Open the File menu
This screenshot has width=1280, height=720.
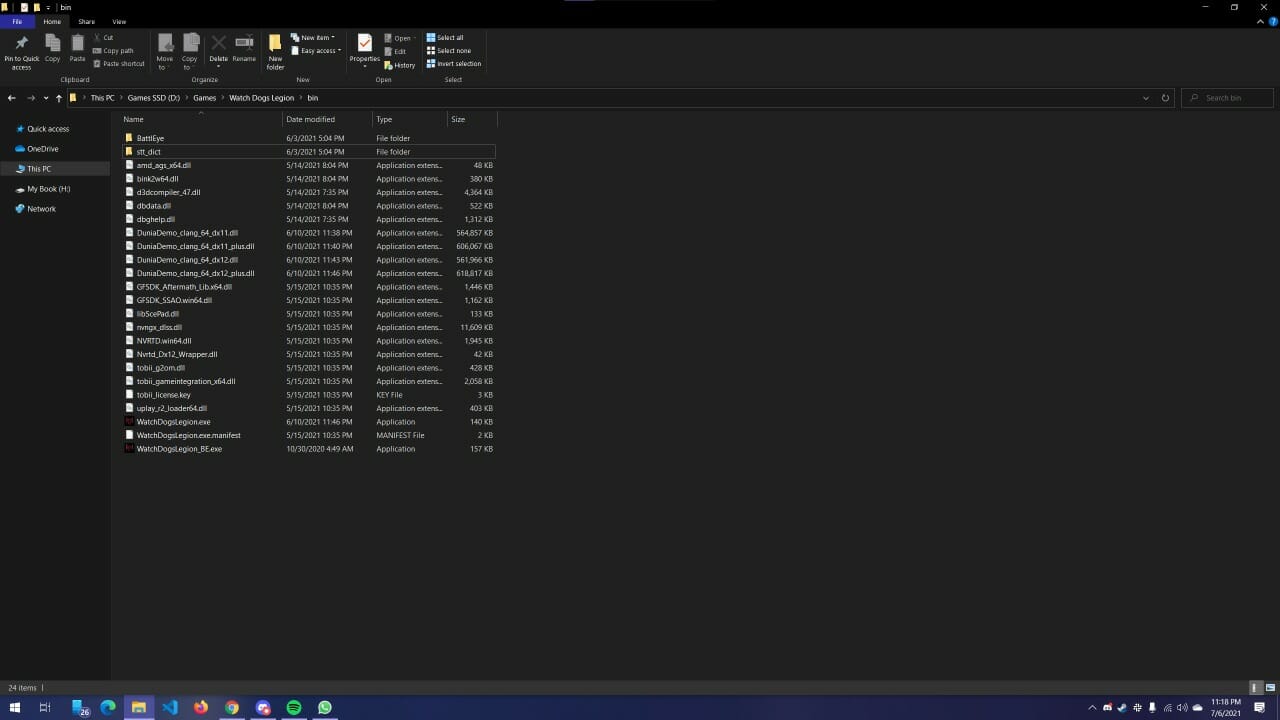(17, 21)
